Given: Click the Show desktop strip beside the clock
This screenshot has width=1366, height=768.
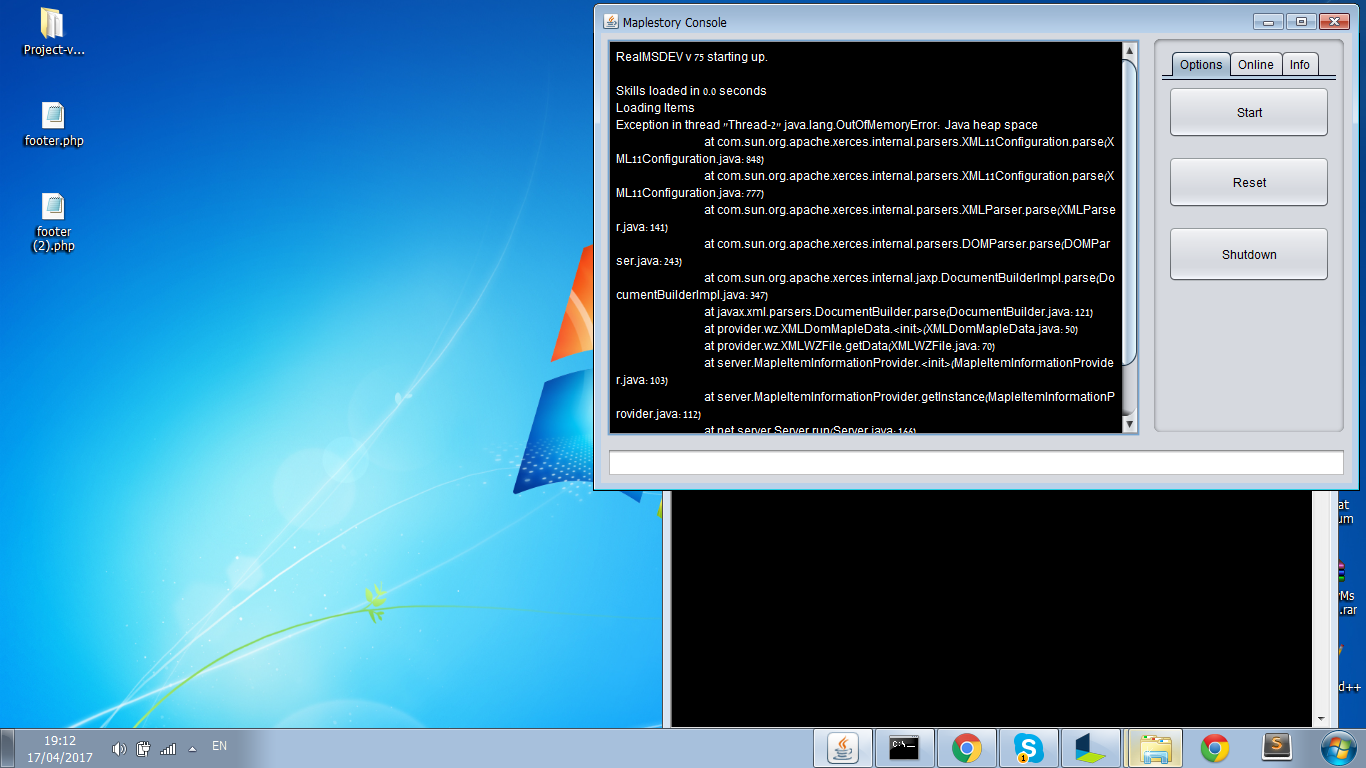Looking at the screenshot, I should coord(7,748).
